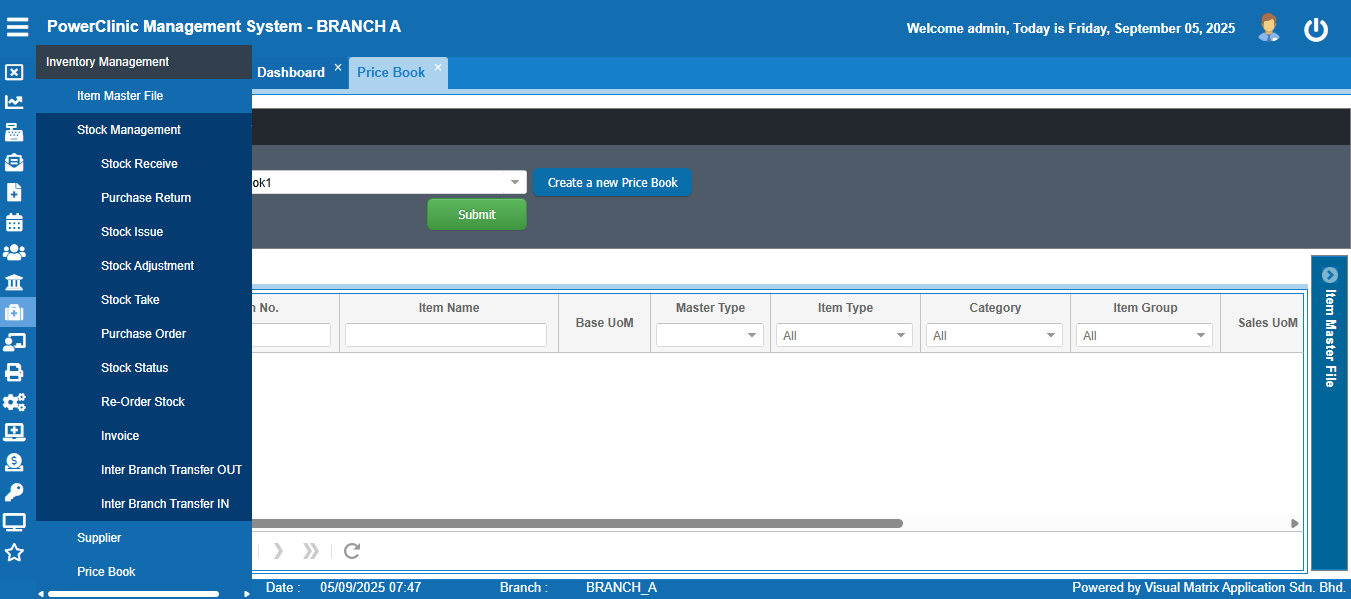Click the Item Name filter text field
Image resolution: width=1351 pixels, height=599 pixels.
tap(446, 335)
